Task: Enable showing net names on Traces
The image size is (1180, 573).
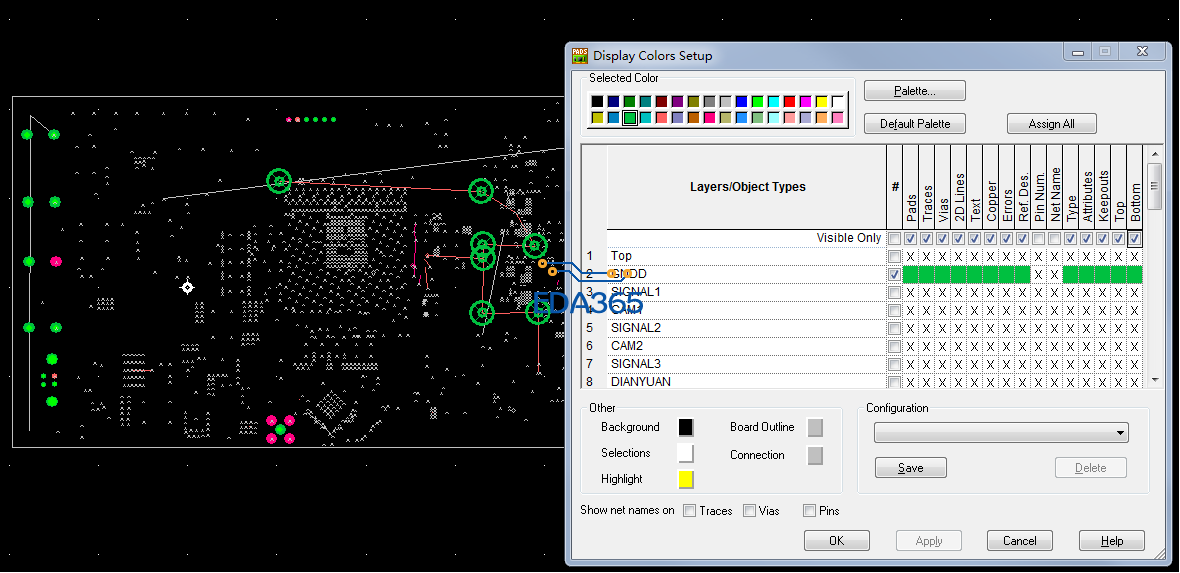Action: (689, 511)
